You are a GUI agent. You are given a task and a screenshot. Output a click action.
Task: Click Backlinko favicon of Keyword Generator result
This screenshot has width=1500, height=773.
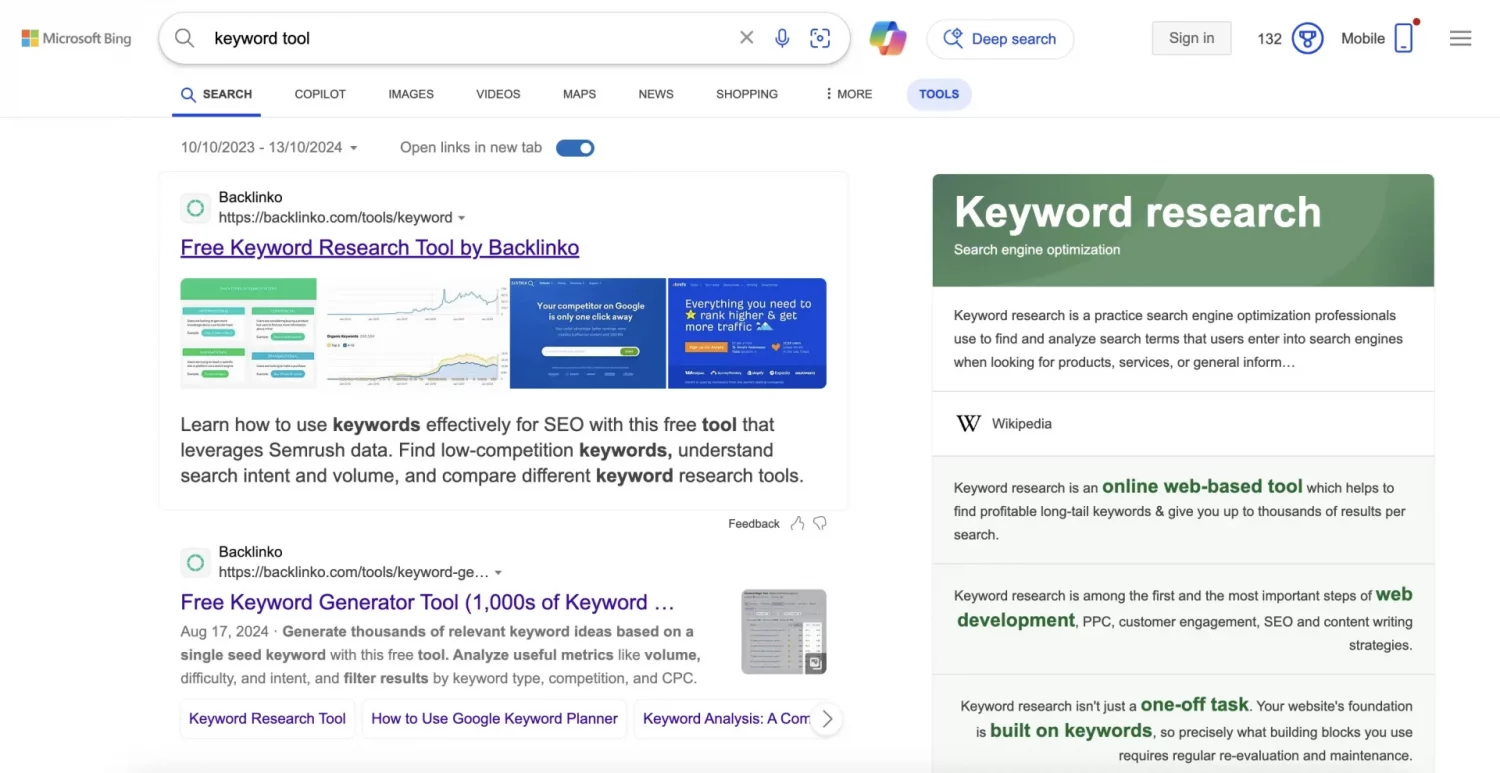click(195, 562)
